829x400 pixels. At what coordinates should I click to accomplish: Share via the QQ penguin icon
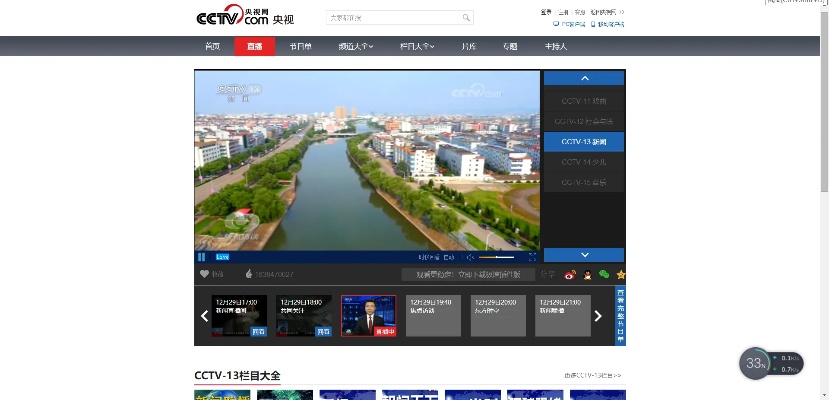tap(587, 274)
